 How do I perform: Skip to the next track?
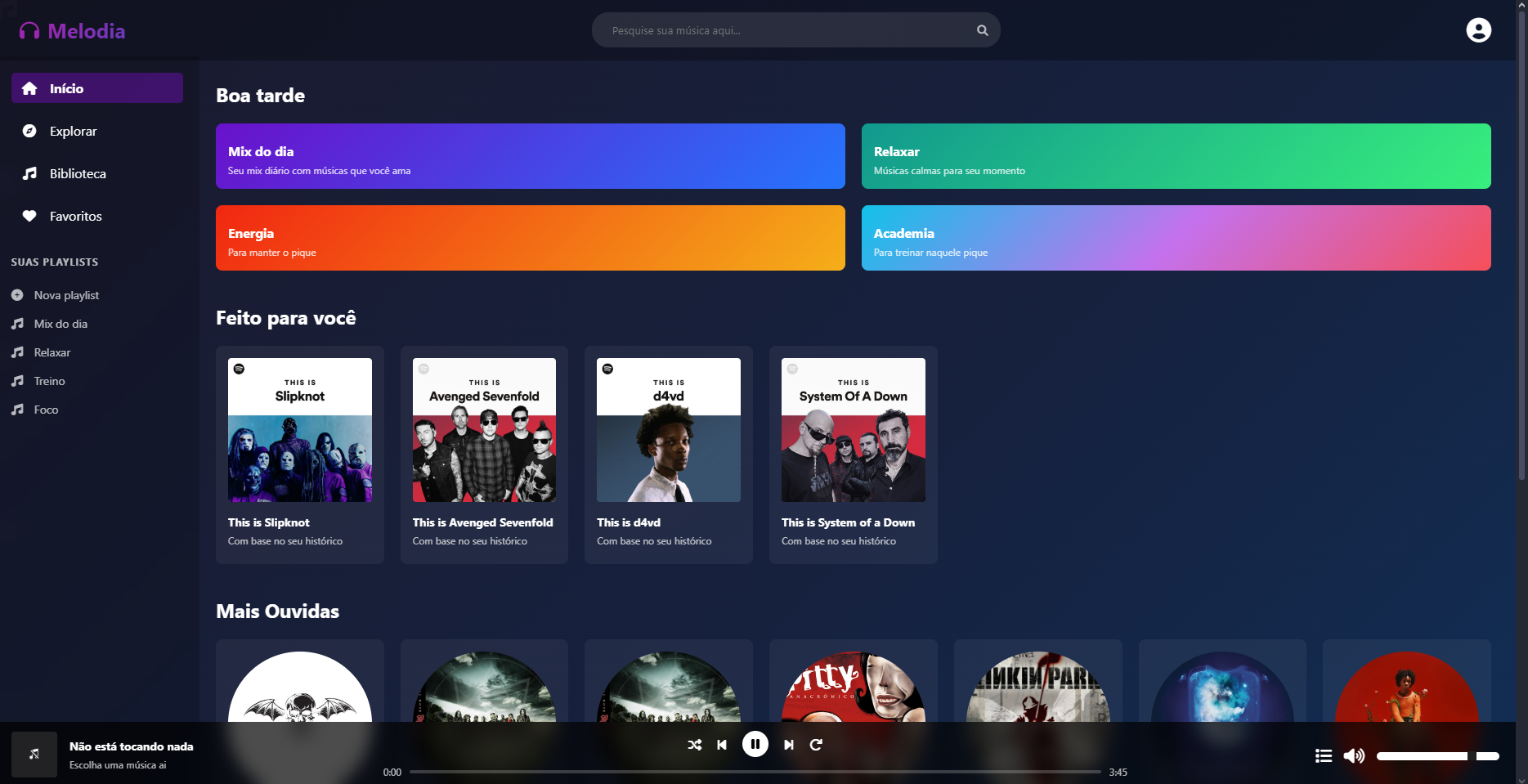787,745
